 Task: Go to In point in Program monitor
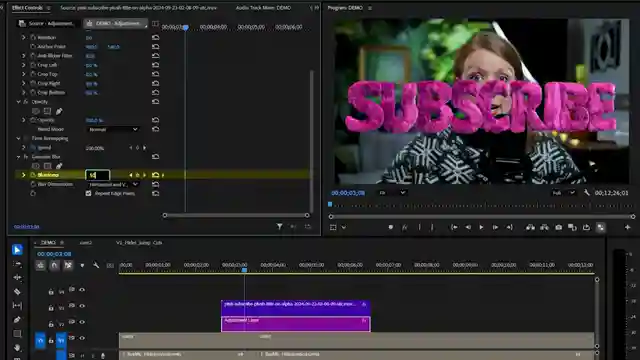[454, 227]
